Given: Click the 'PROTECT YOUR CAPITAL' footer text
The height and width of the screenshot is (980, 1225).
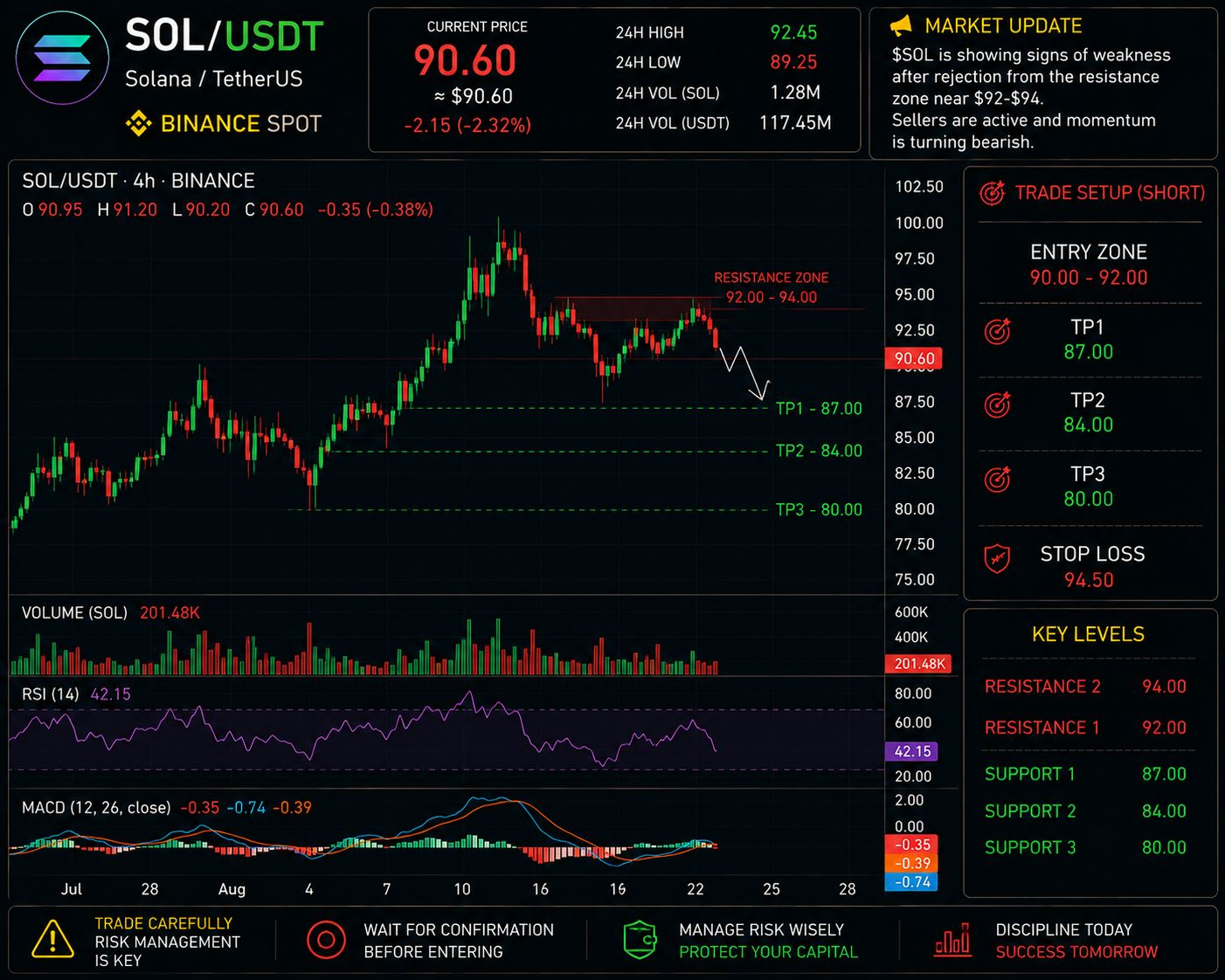Looking at the screenshot, I should tap(769, 952).
